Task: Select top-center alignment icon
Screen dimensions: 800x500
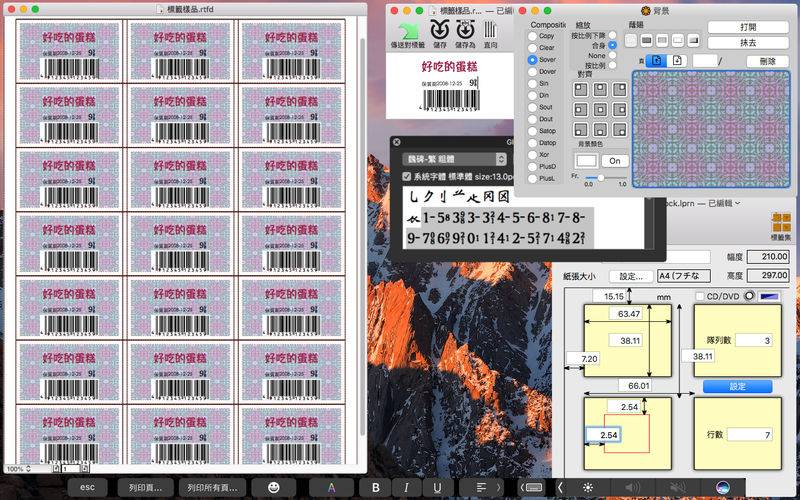Action: click(x=600, y=90)
